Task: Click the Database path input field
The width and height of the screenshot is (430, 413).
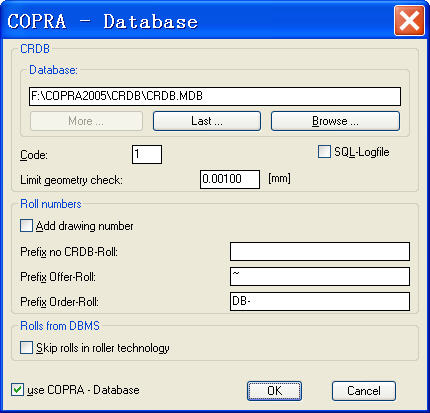Action: 215,96
